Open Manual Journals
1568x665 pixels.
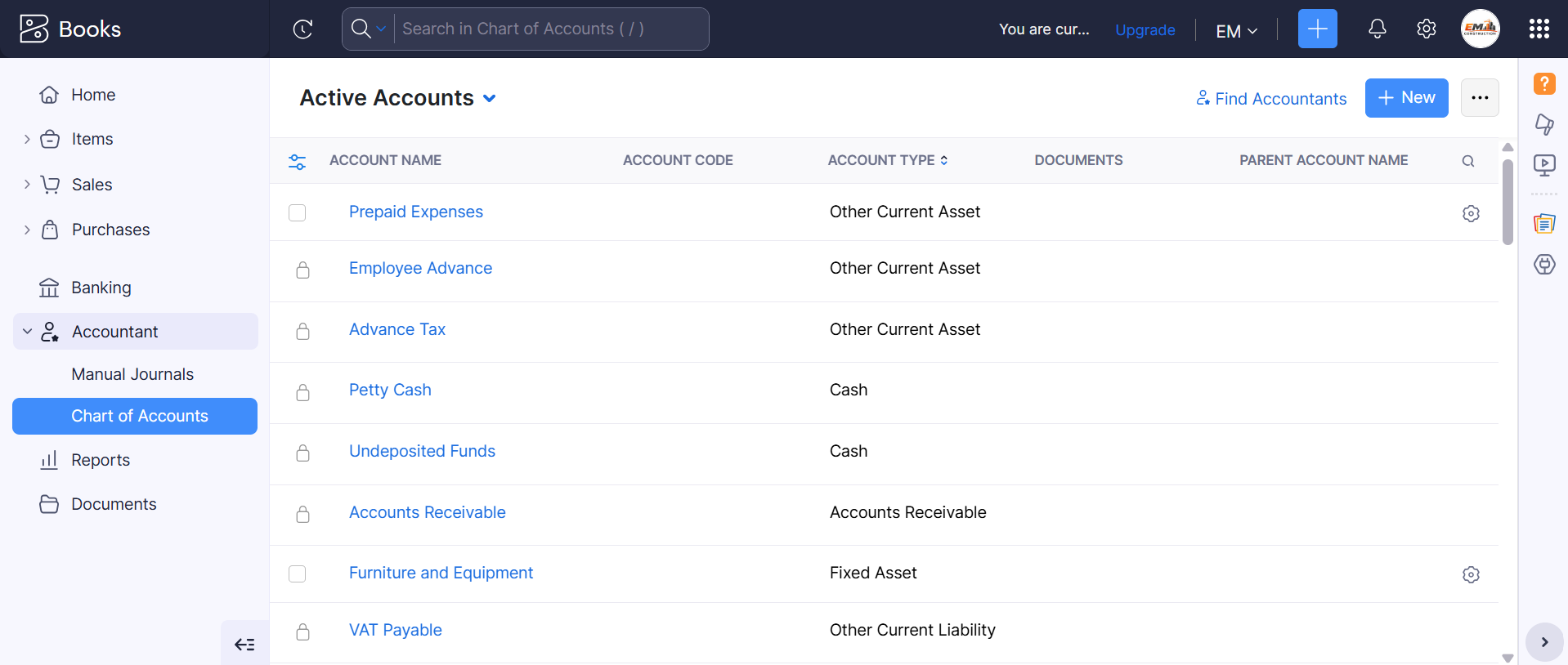132,374
